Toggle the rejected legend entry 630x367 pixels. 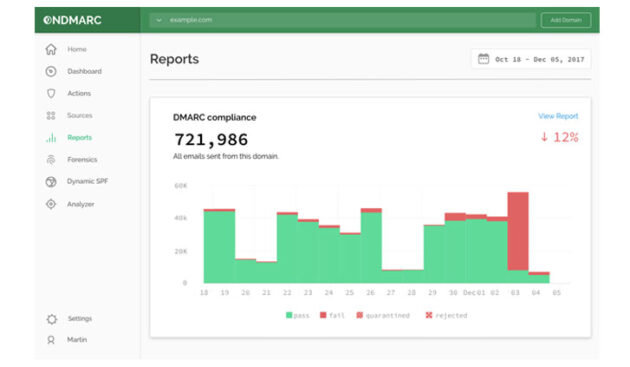tap(446, 316)
